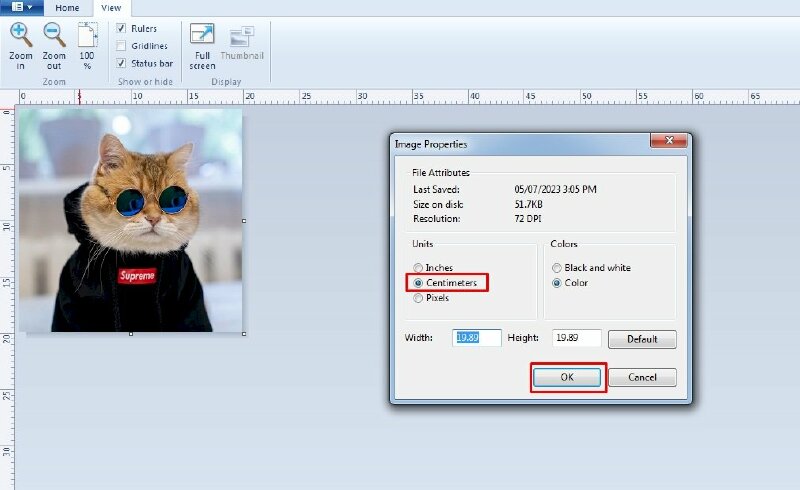Select the Inches units option
The width and height of the screenshot is (800, 490).
(418, 268)
